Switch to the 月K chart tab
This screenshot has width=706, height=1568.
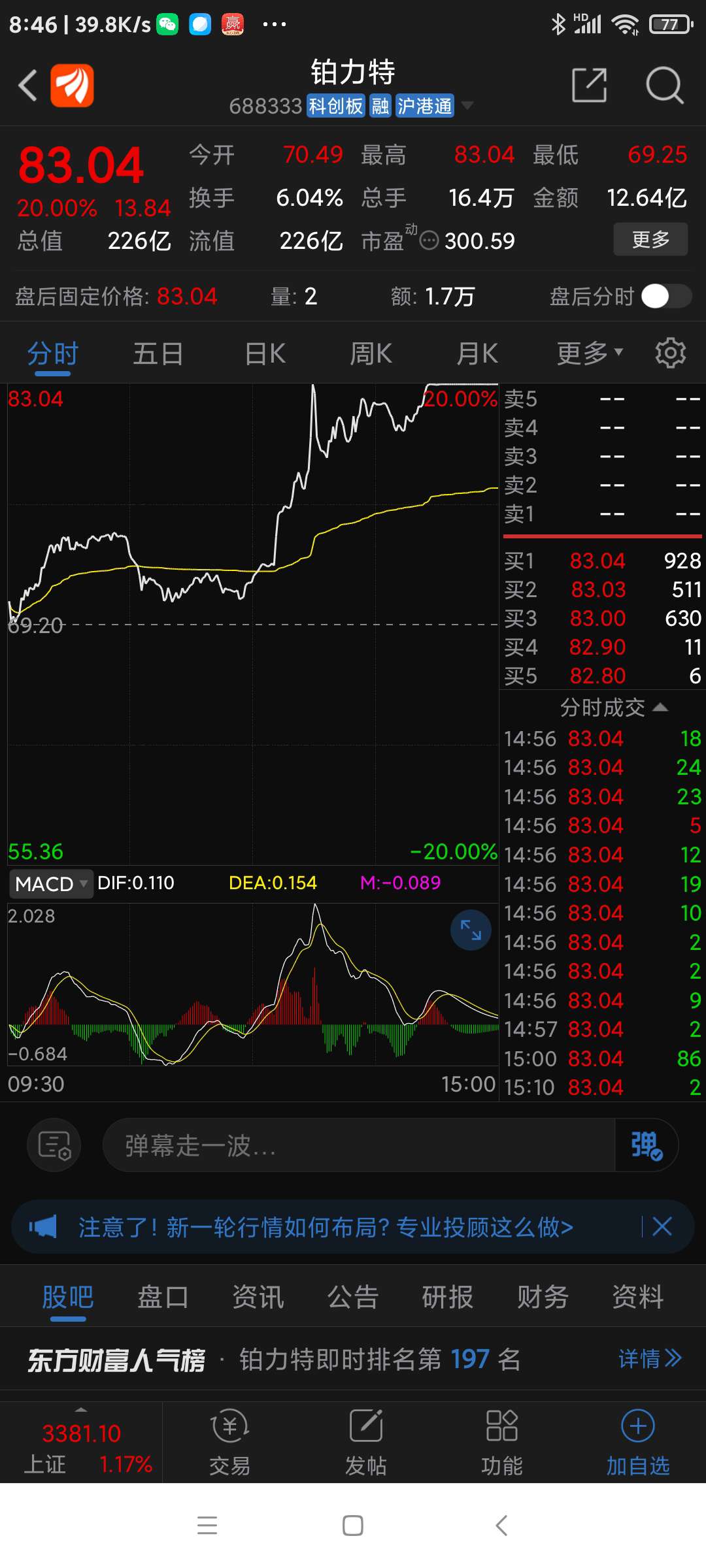click(x=477, y=354)
